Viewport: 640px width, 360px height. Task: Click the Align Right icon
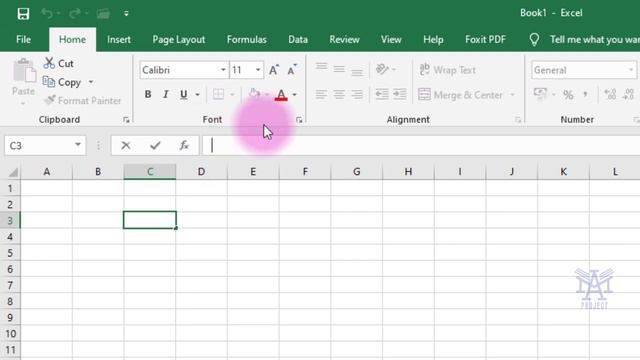(357, 95)
